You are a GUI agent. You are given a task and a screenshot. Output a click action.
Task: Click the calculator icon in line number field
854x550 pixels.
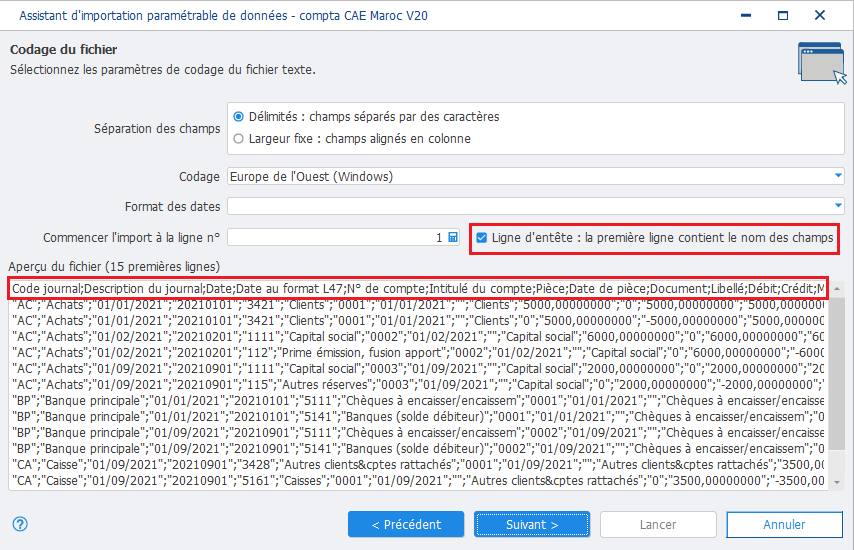(453, 237)
